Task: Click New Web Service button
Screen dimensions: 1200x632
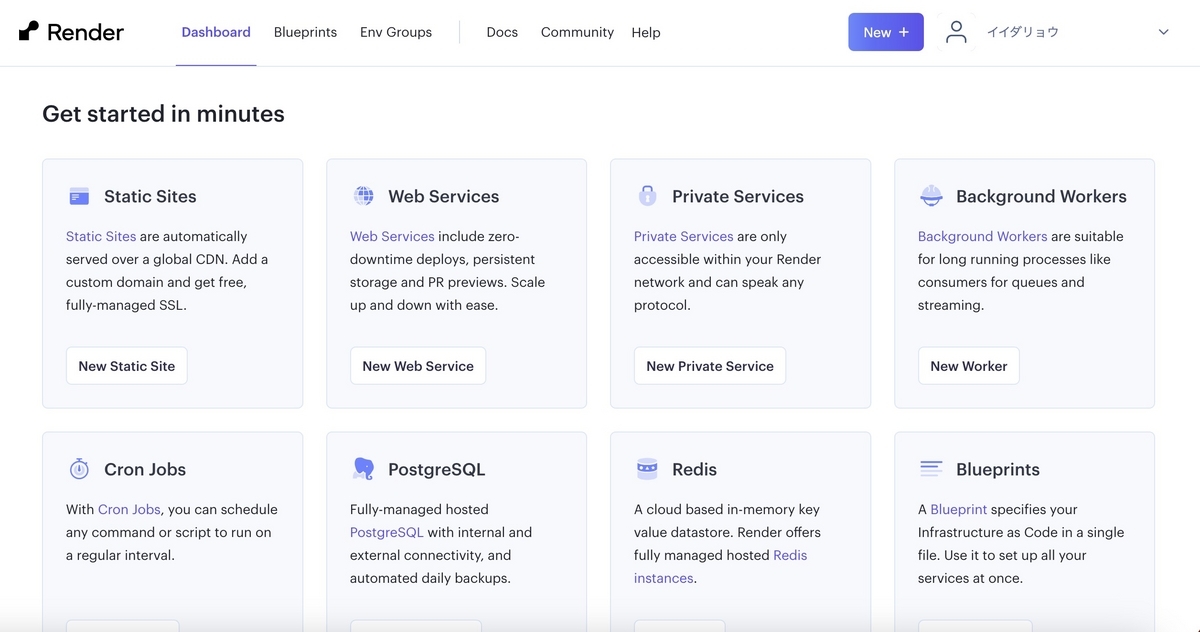Action: coord(418,366)
